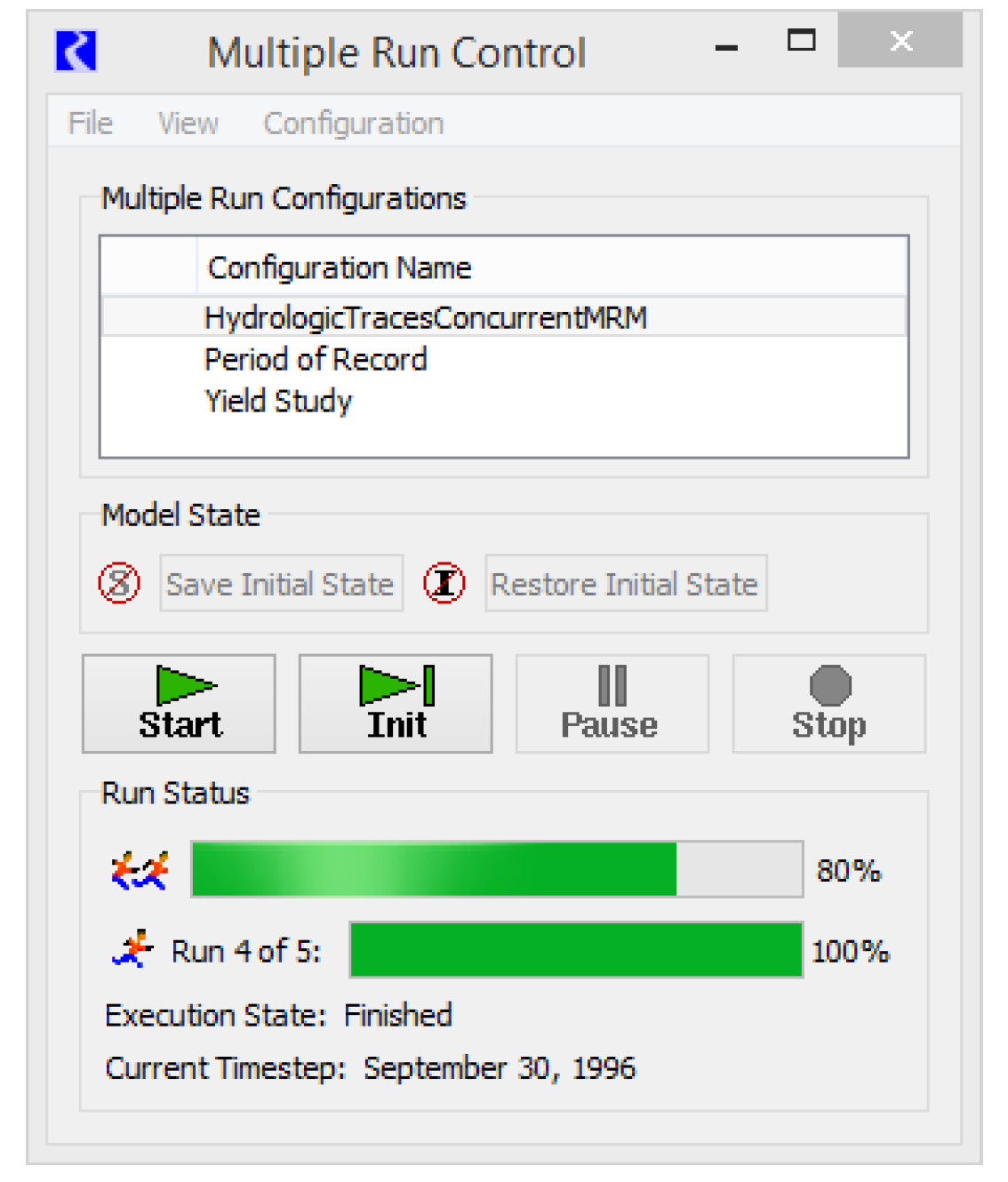The height and width of the screenshot is (1182, 1008).
Task: Click the multiple runners progress icon
Action: [140, 870]
